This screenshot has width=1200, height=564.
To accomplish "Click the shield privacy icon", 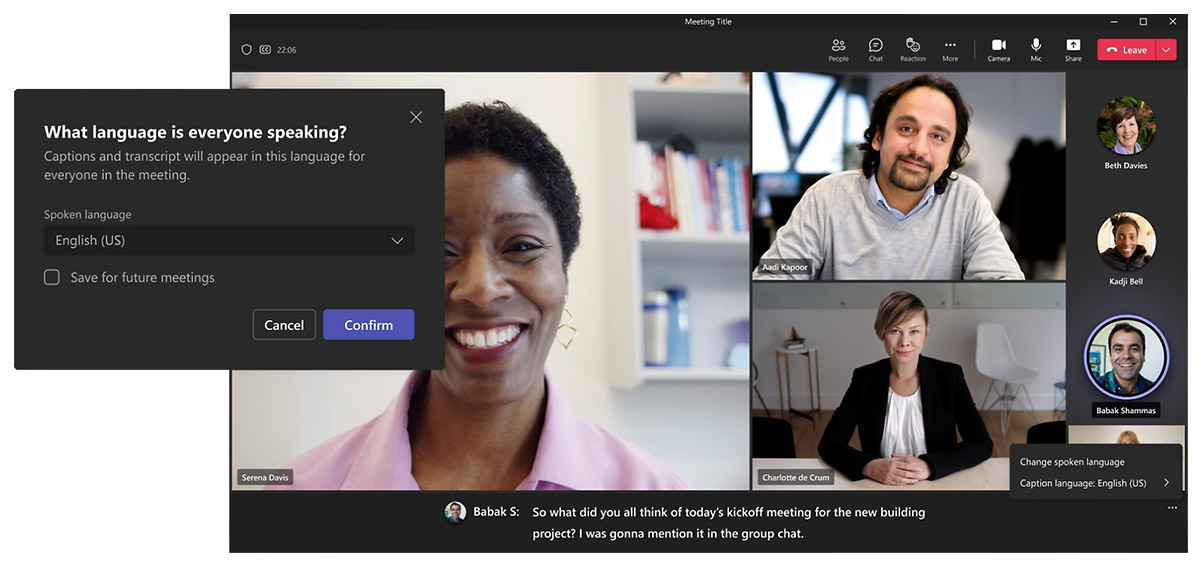I will tap(247, 50).
